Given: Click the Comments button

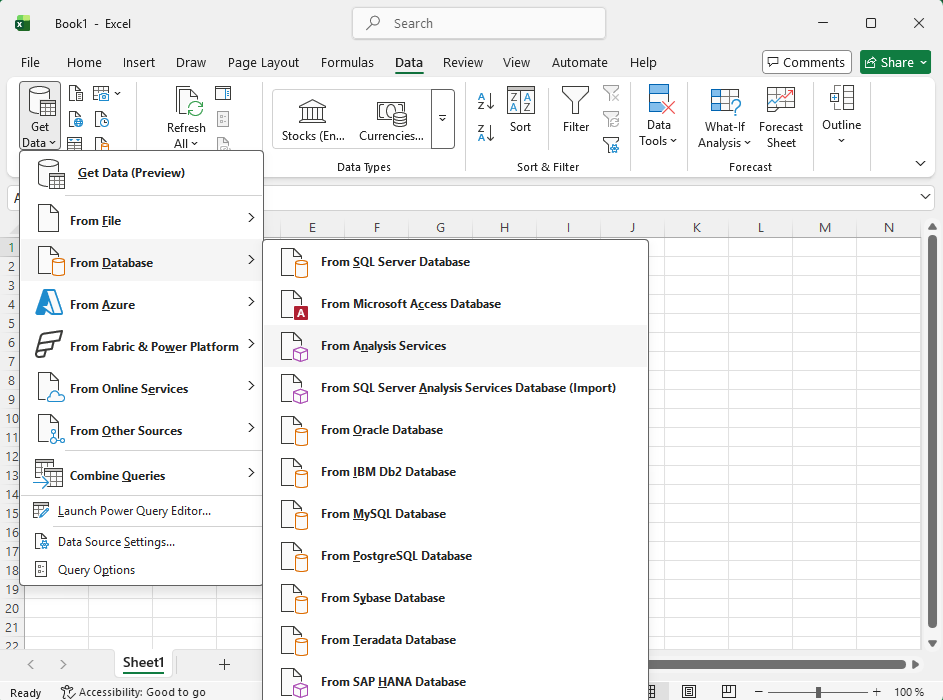Looking at the screenshot, I should [806, 62].
